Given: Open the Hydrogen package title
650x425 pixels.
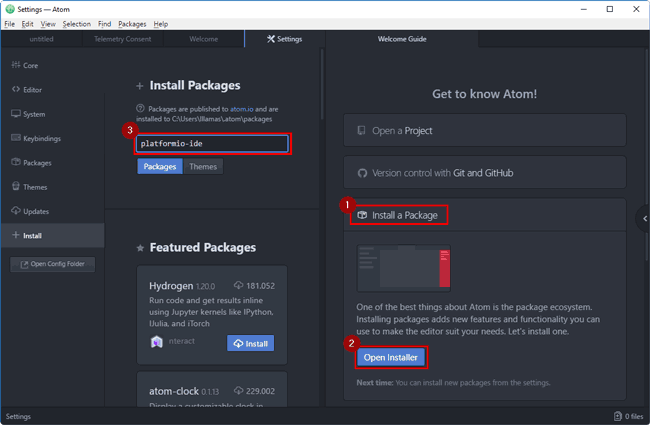Looking at the screenshot, I should [x=171, y=286].
